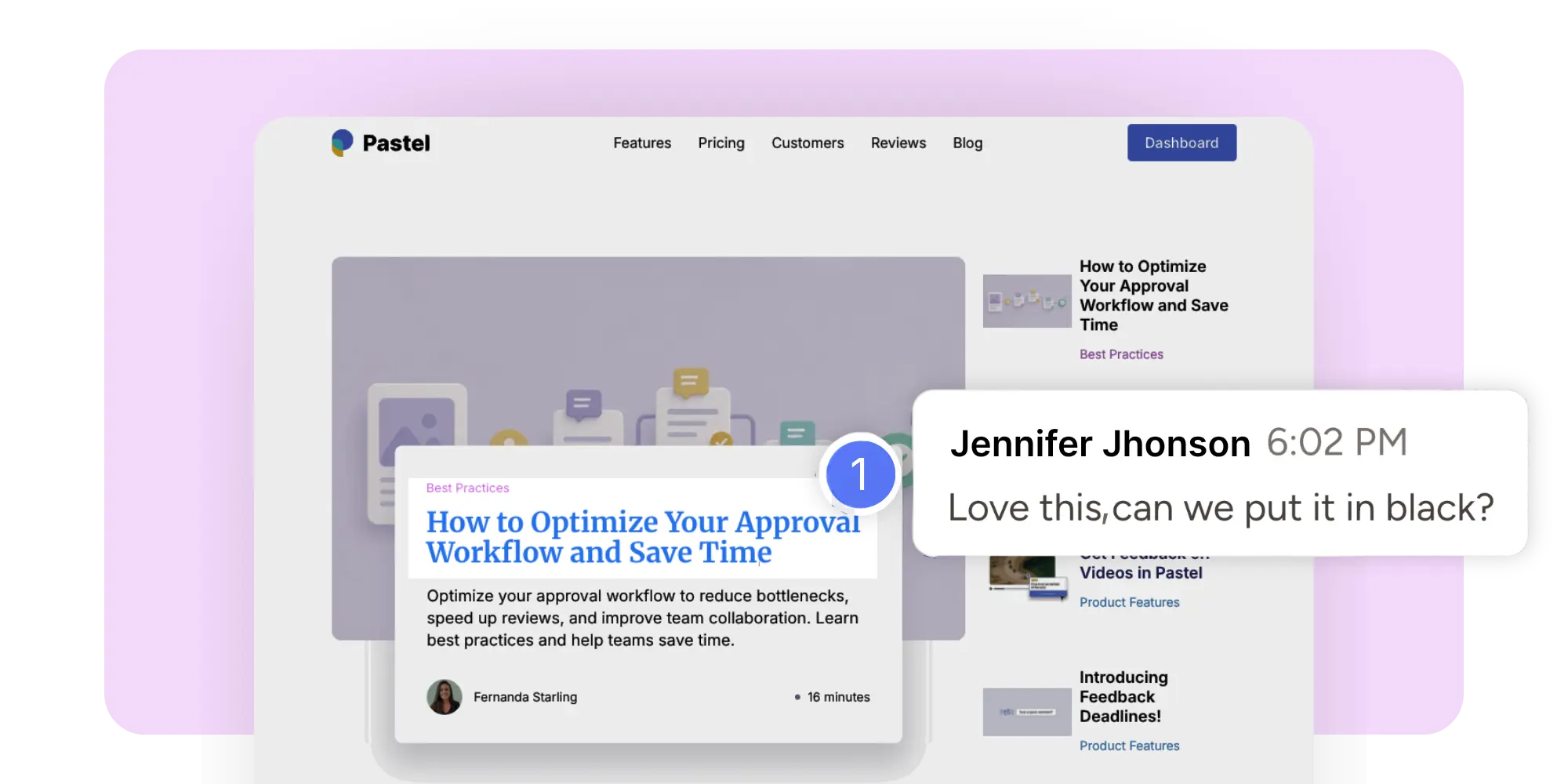This screenshot has height=784, width=1568.
Task: Open the Features menu item
Action: point(642,143)
